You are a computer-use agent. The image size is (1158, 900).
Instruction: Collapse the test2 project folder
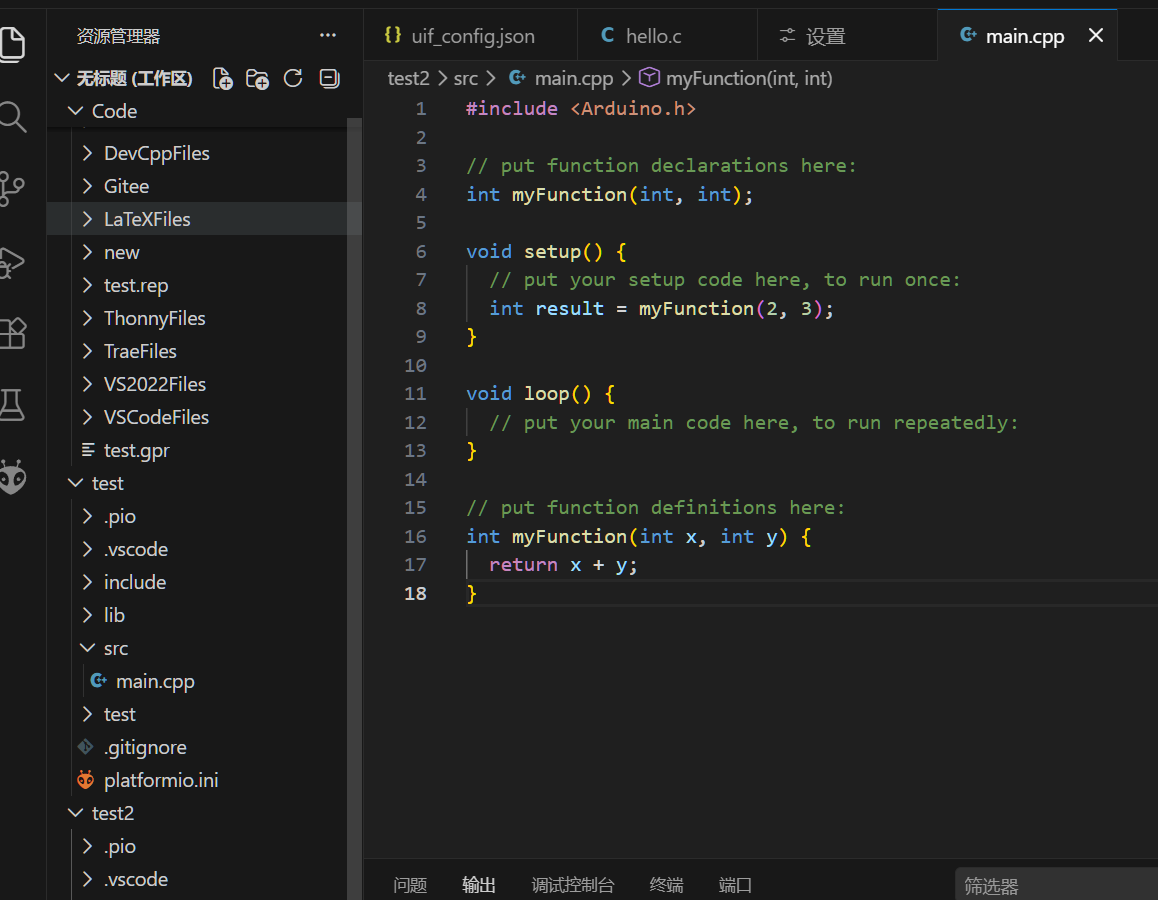(x=75, y=813)
